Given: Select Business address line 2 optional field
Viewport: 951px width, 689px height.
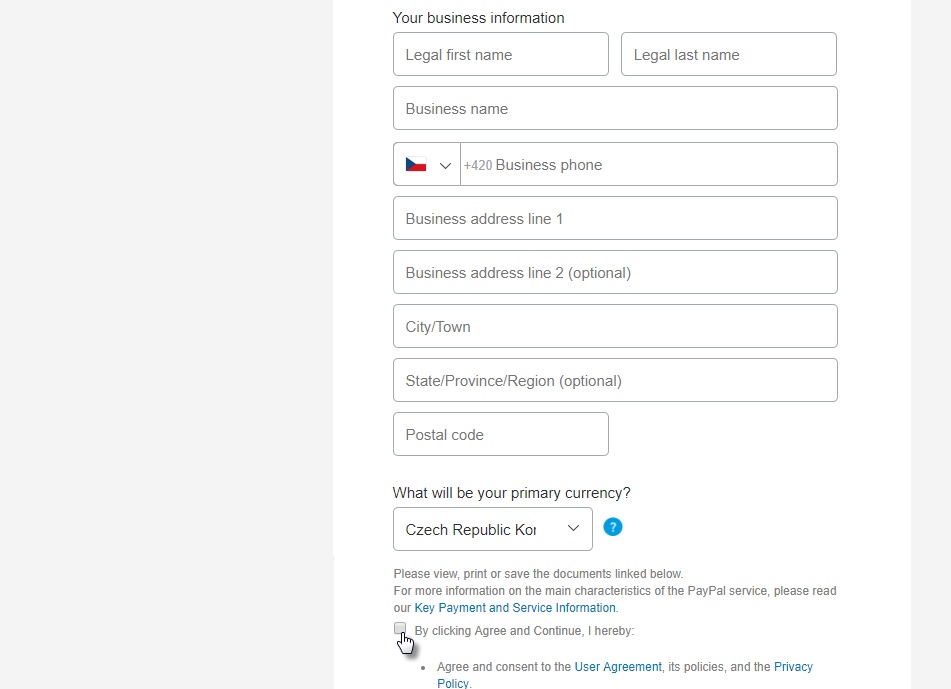Looking at the screenshot, I should pos(615,272).
